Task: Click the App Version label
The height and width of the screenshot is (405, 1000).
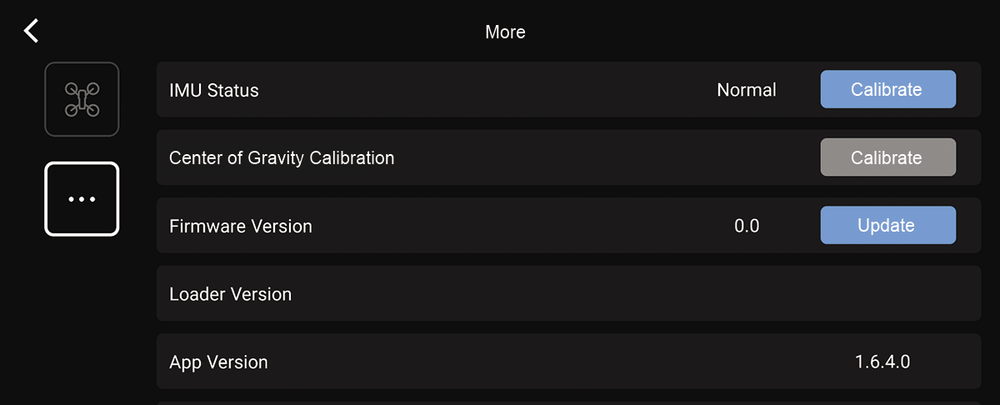Action: (x=218, y=362)
